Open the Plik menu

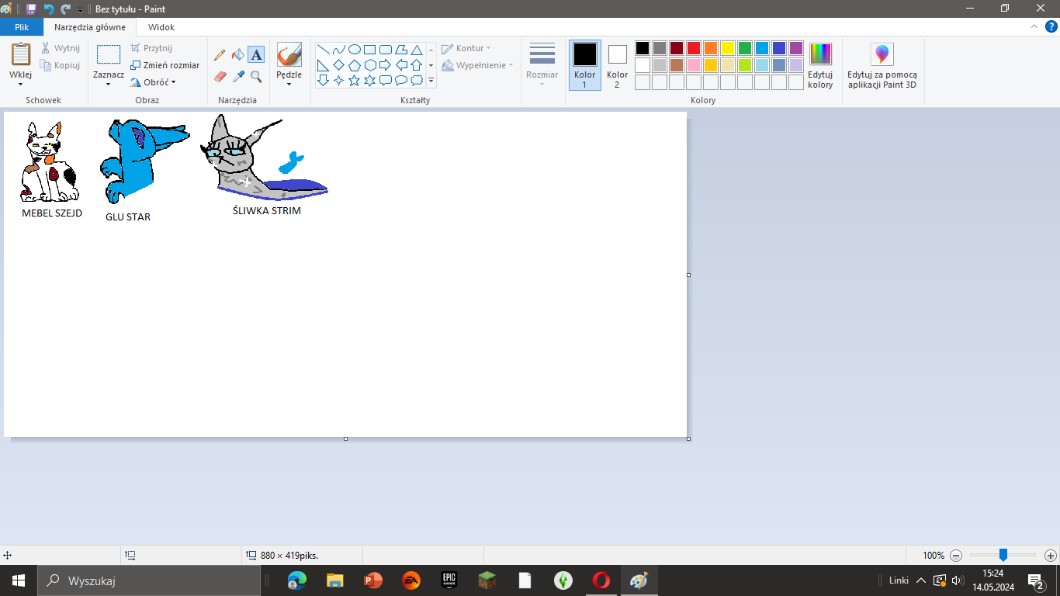point(21,28)
